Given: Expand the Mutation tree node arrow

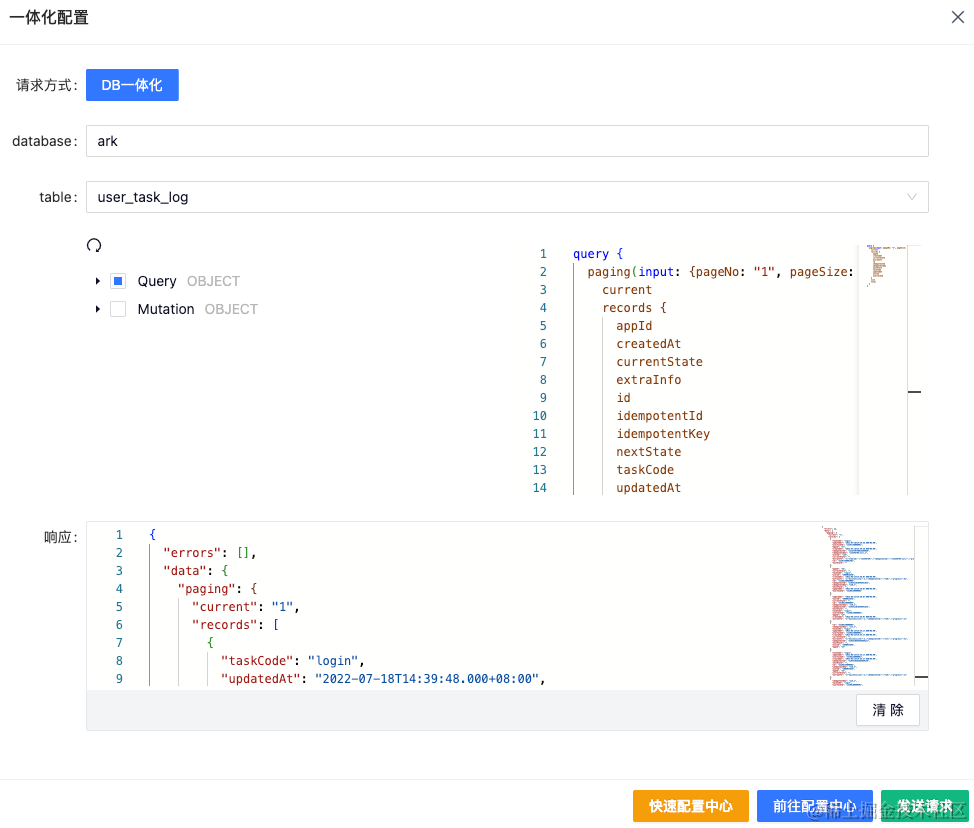Looking at the screenshot, I should tap(98, 309).
